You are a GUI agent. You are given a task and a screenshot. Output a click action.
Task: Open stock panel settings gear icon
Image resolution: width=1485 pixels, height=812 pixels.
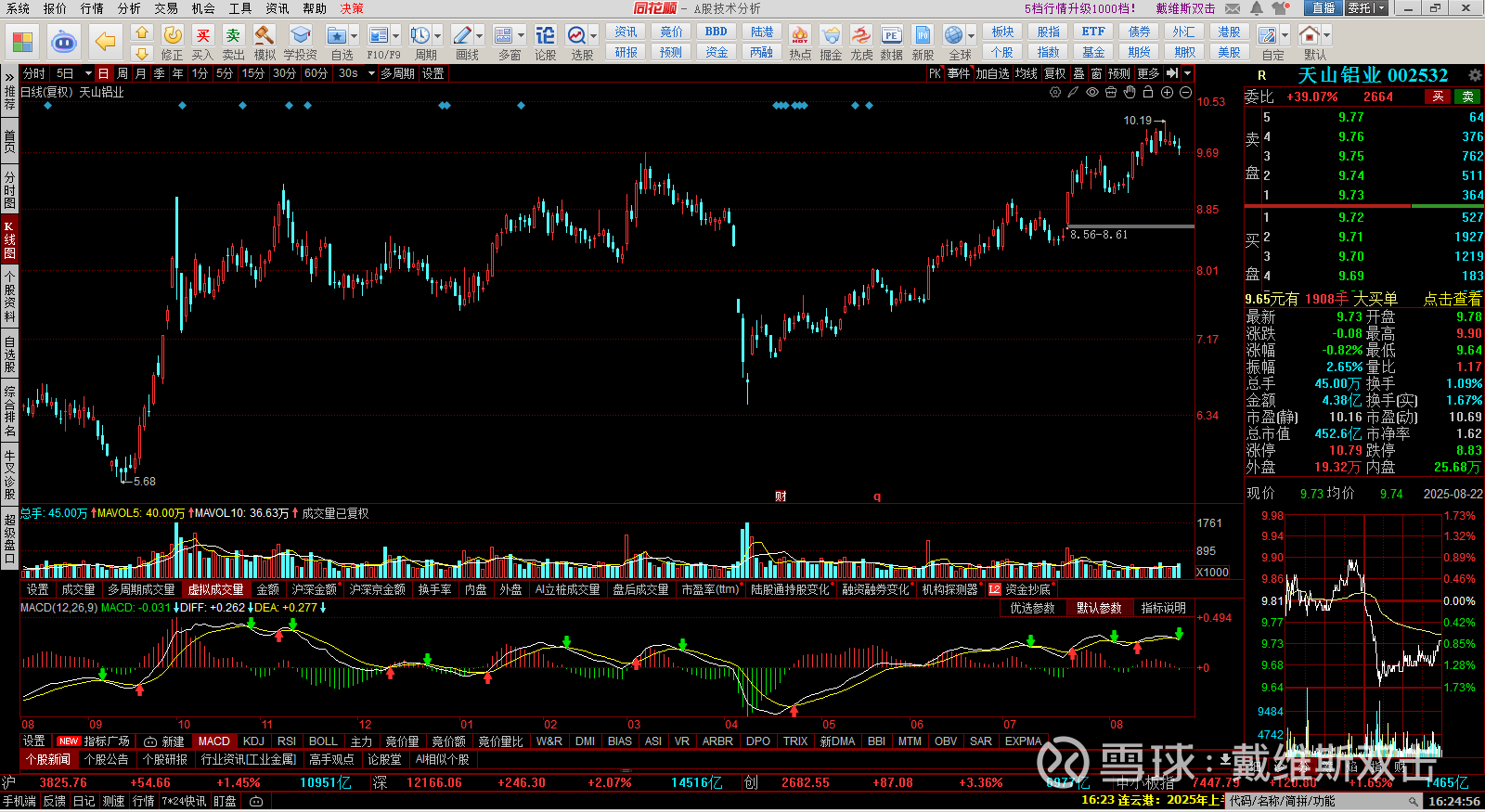[1475, 75]
